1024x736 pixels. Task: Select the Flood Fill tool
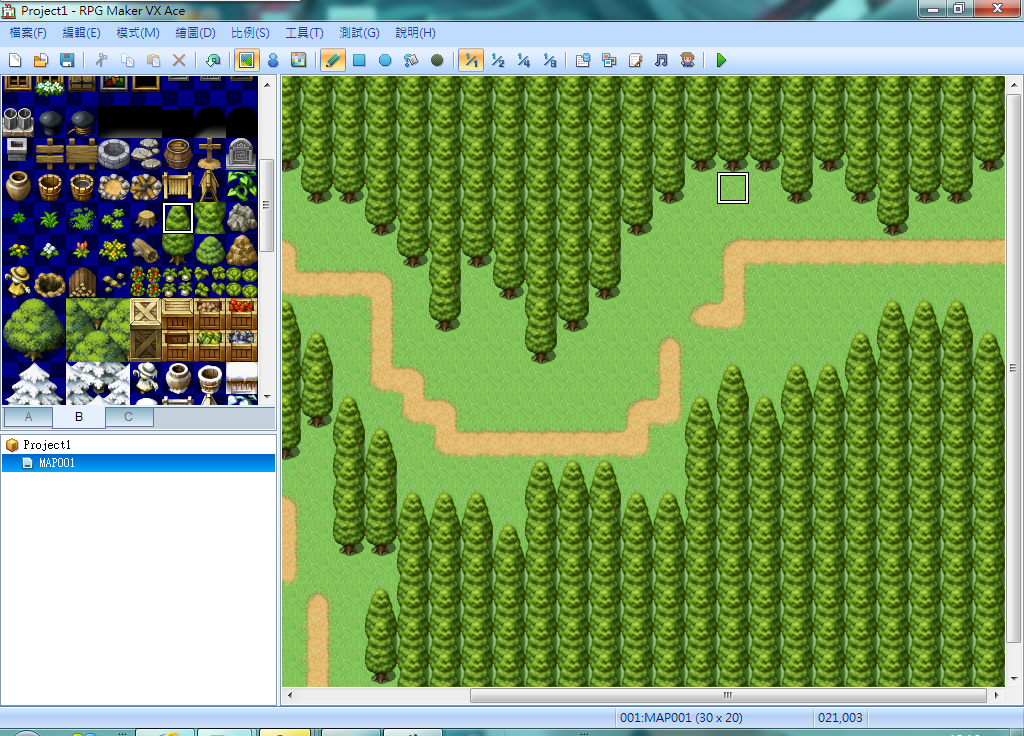tap(411, 61)
